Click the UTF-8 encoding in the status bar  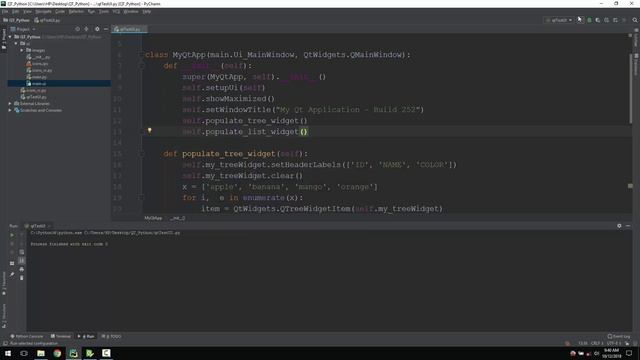(614, 343)
